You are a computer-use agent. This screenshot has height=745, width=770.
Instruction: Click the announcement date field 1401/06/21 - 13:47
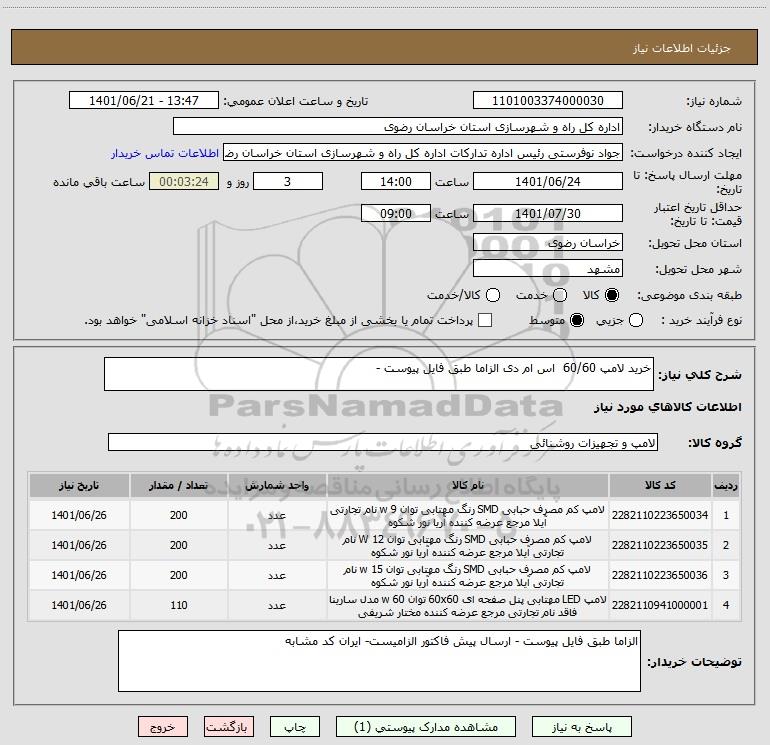click(144, 100)
